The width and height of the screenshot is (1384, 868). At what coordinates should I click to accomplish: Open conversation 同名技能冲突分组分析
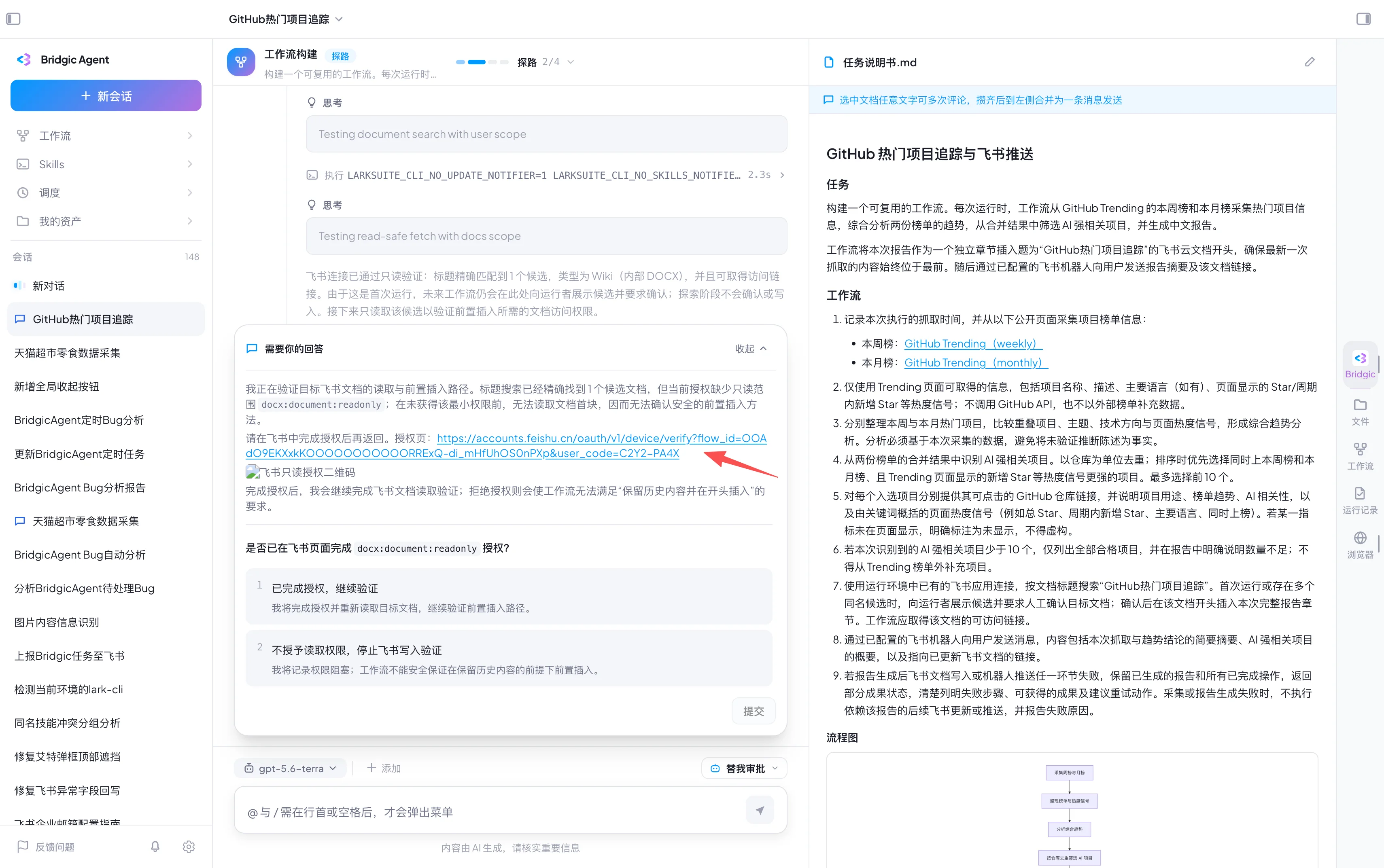click(106, 723)
